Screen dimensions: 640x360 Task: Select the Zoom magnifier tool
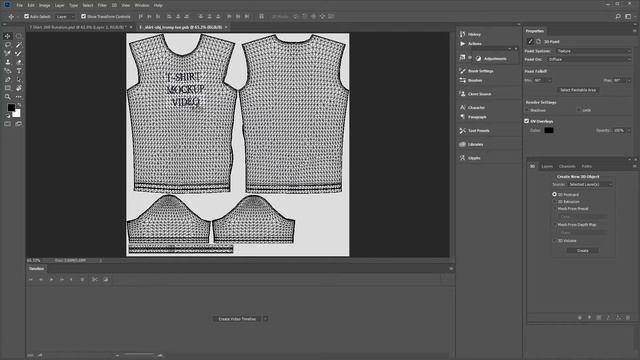click(x=7, y=97)
